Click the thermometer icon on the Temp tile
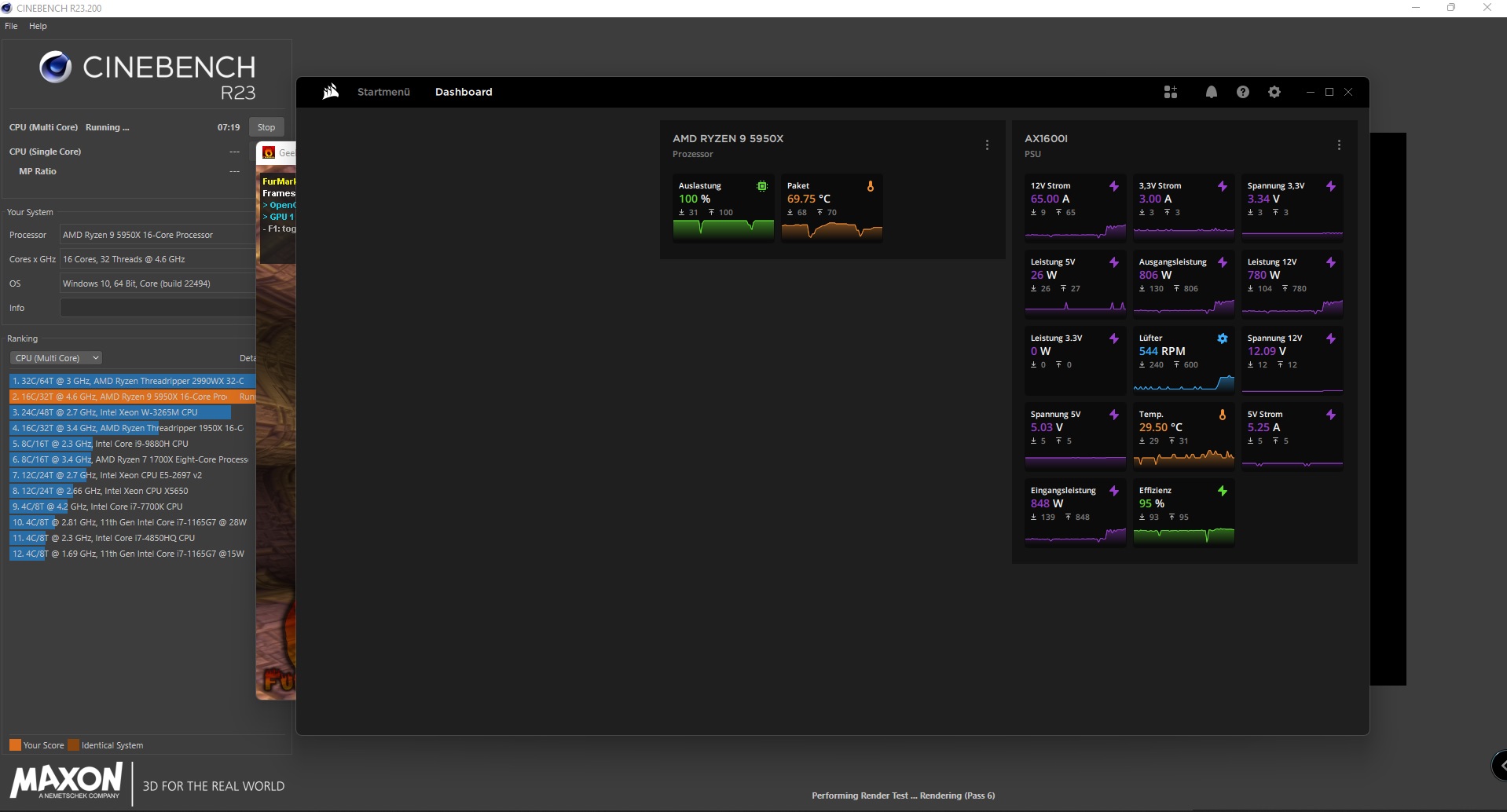The image size is (1507, 812). point(1223,414)
